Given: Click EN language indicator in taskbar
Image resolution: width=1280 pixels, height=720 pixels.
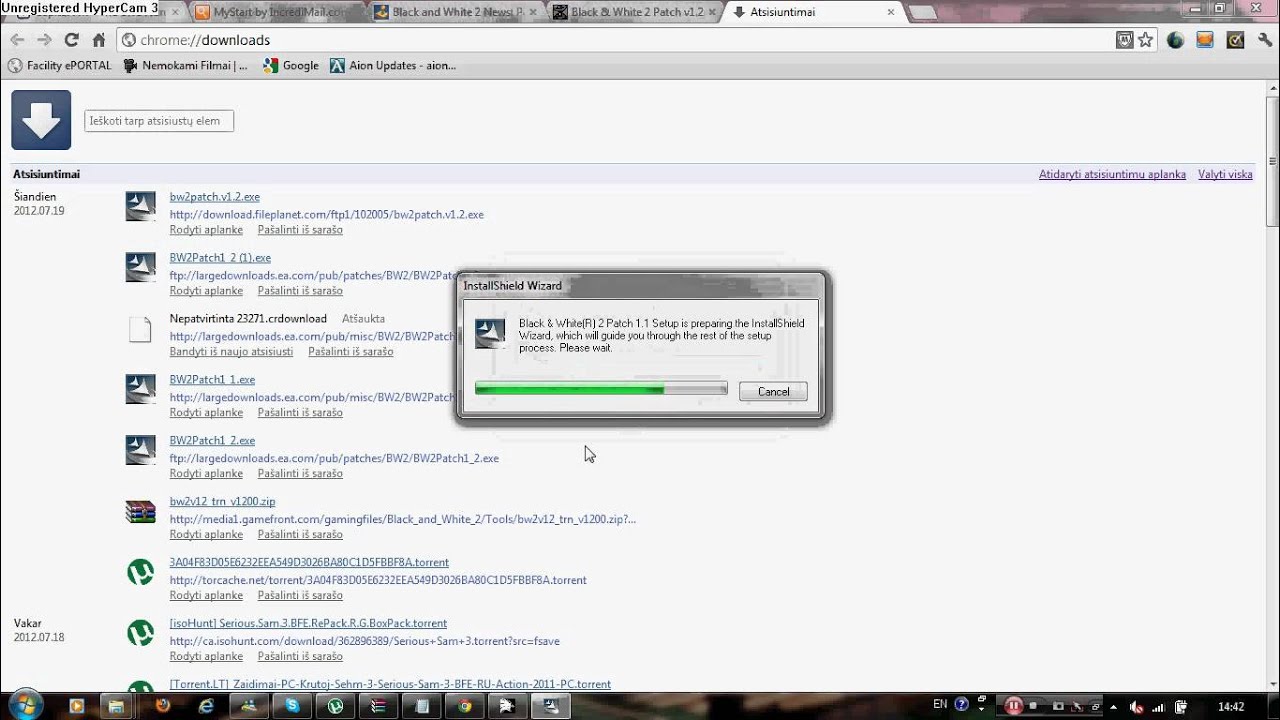Looking at the screenshot, I should [940, 705].
